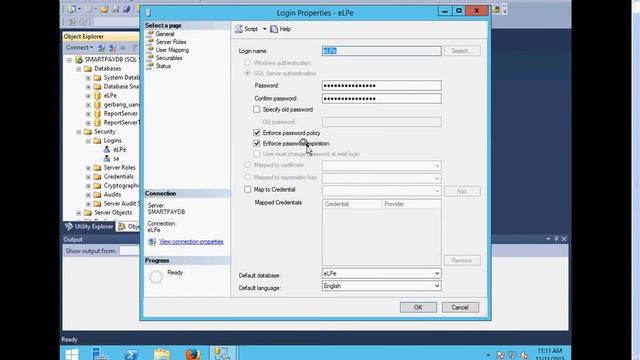Open the Output panel options arrow
The height and width of the screenshot is (360, 640).
point(548,239)
